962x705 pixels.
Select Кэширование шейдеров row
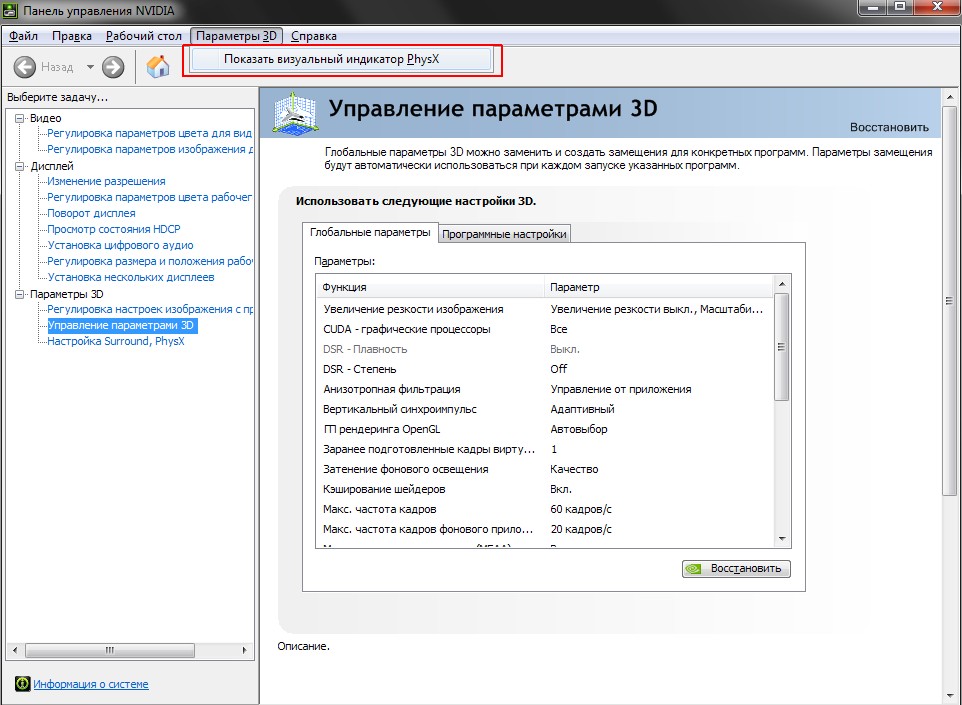pyautogui.click(x=544, y=489)
